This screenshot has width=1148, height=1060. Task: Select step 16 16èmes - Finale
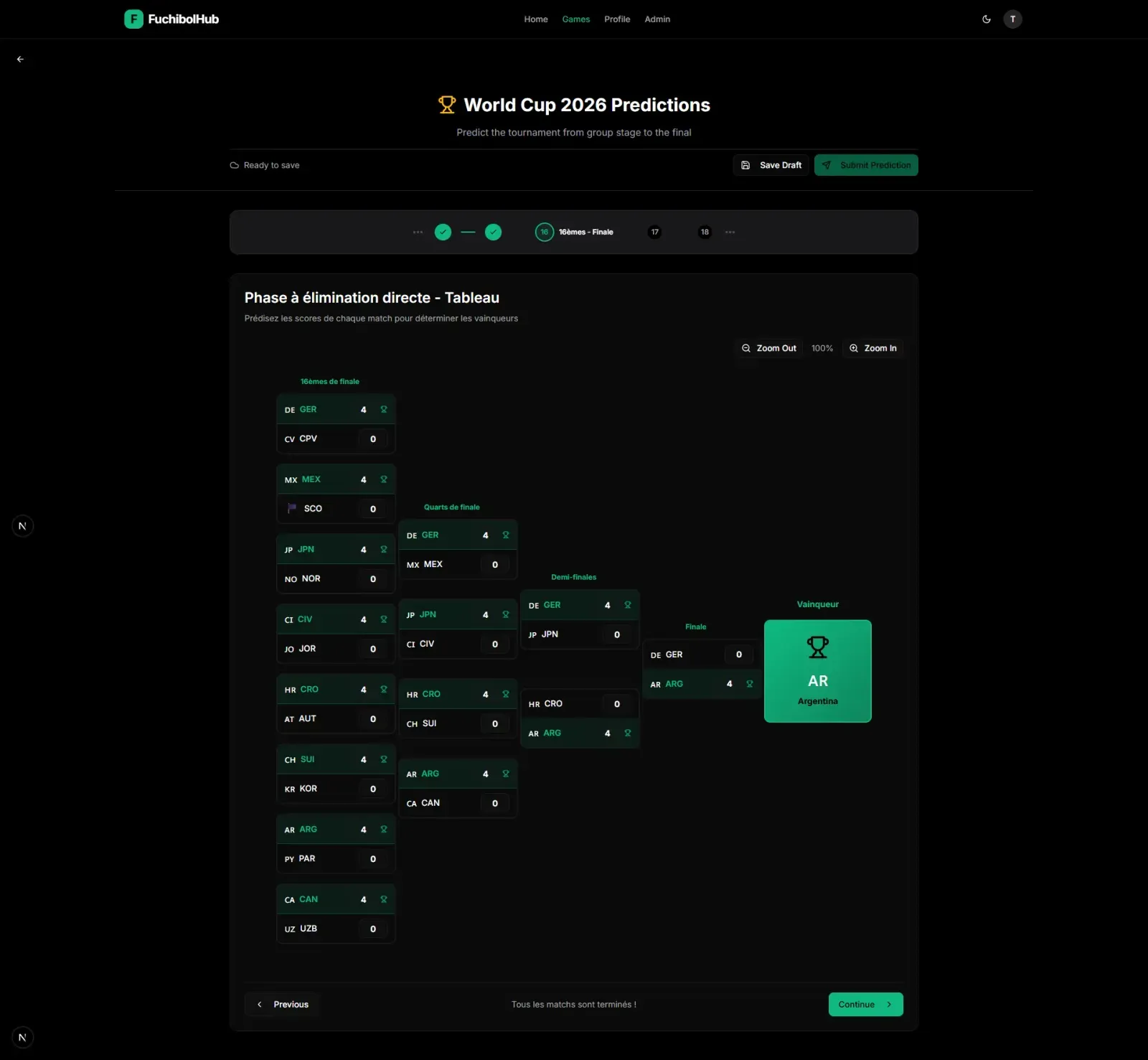click(574, 232)
